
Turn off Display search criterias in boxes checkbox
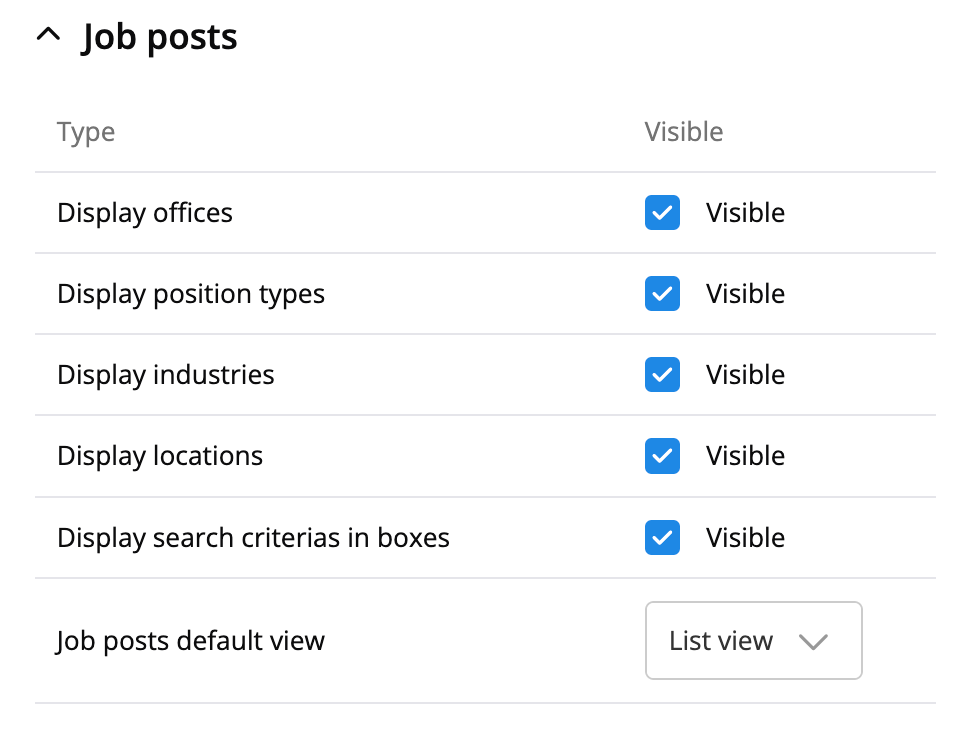pos(662,538)
